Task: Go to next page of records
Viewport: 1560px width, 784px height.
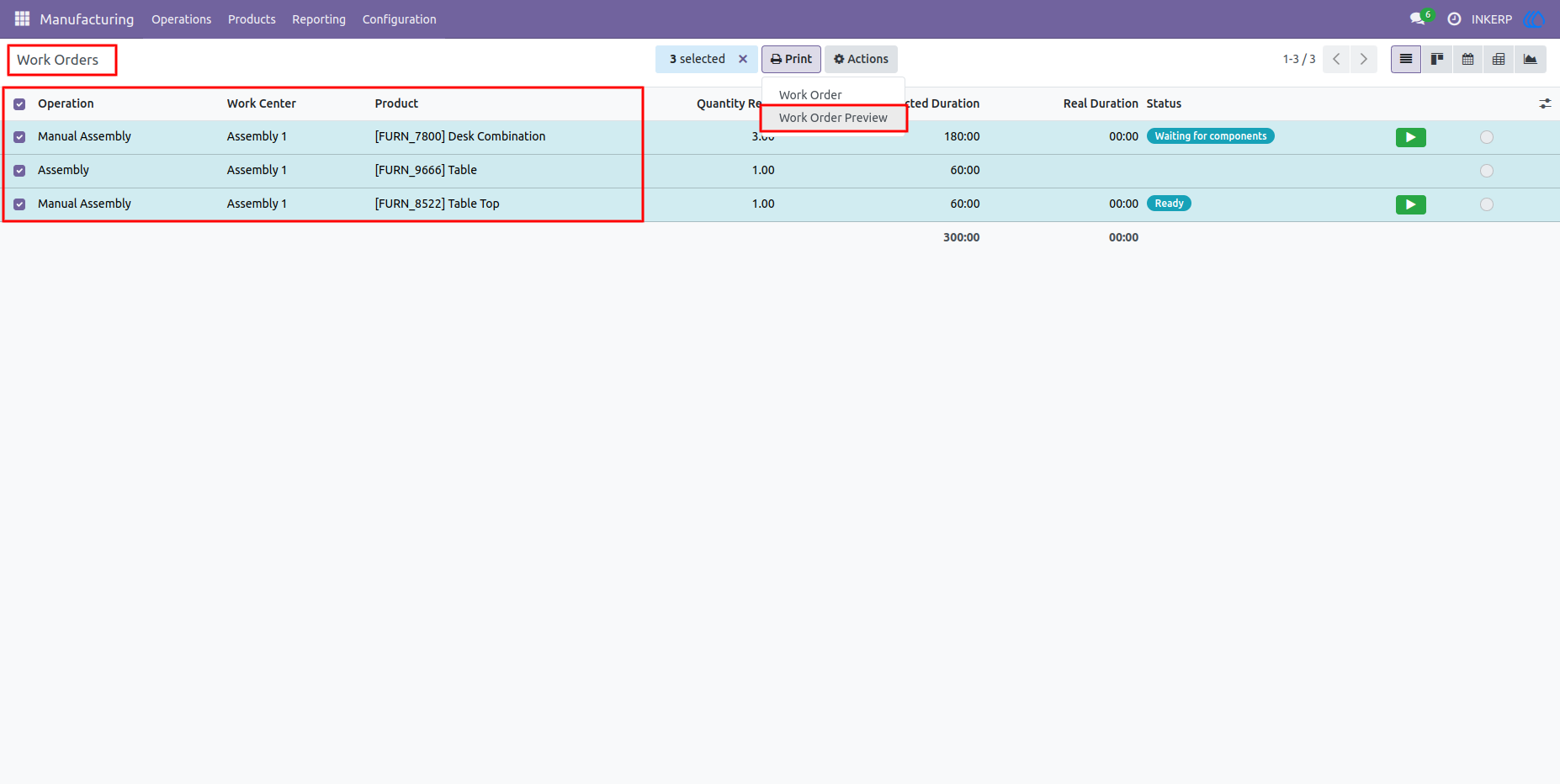Action: [1364, 59]
